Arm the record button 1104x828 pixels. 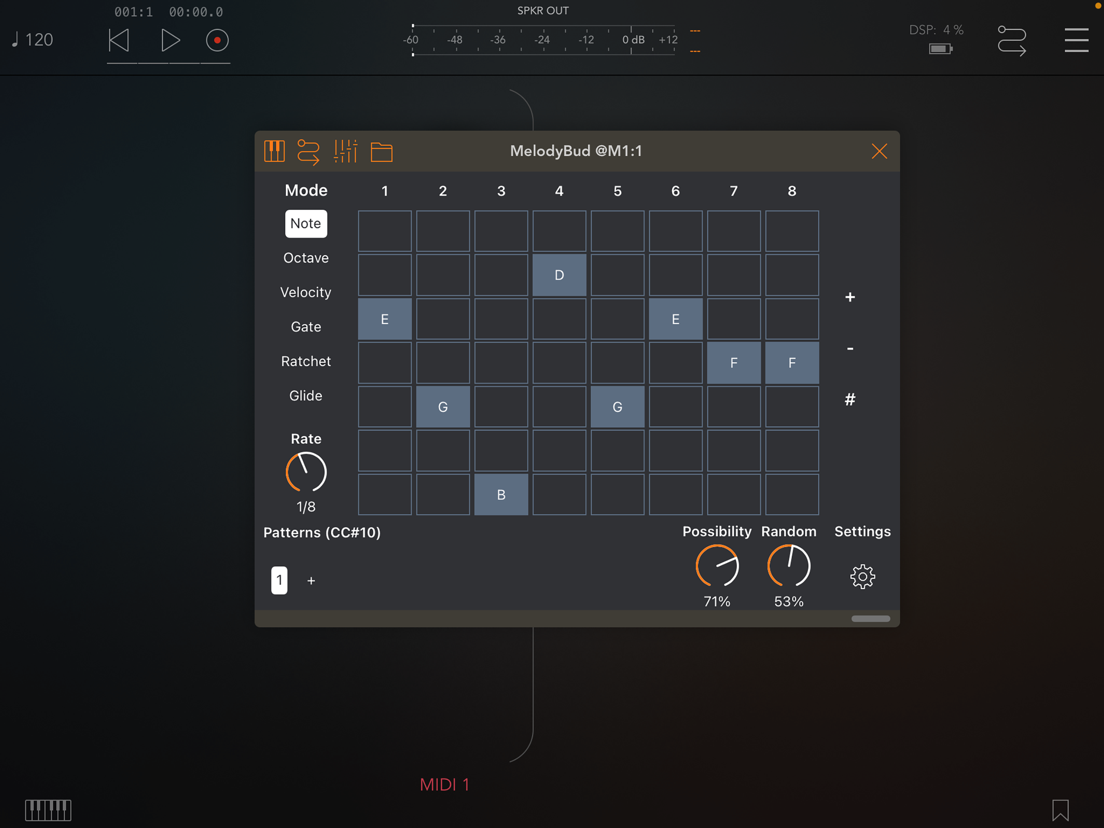[x=217, y=40]
